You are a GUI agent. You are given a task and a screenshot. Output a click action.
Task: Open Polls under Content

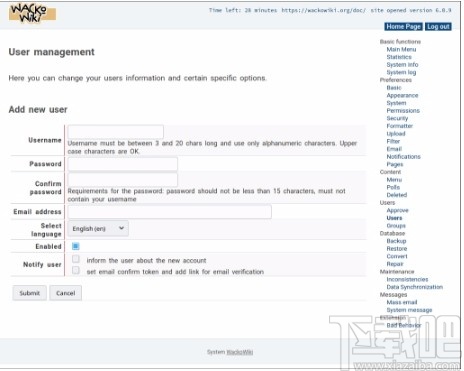393,187
